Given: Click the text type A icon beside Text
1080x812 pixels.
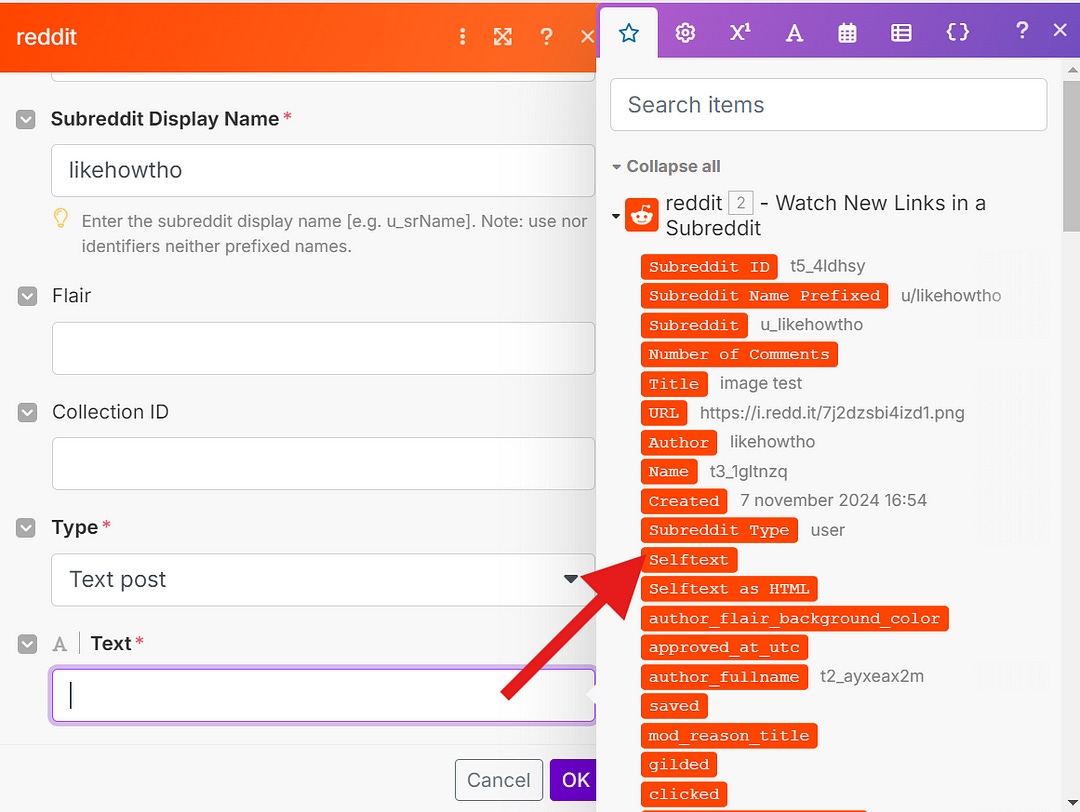Looking at the screenshot, I should 60,644.
